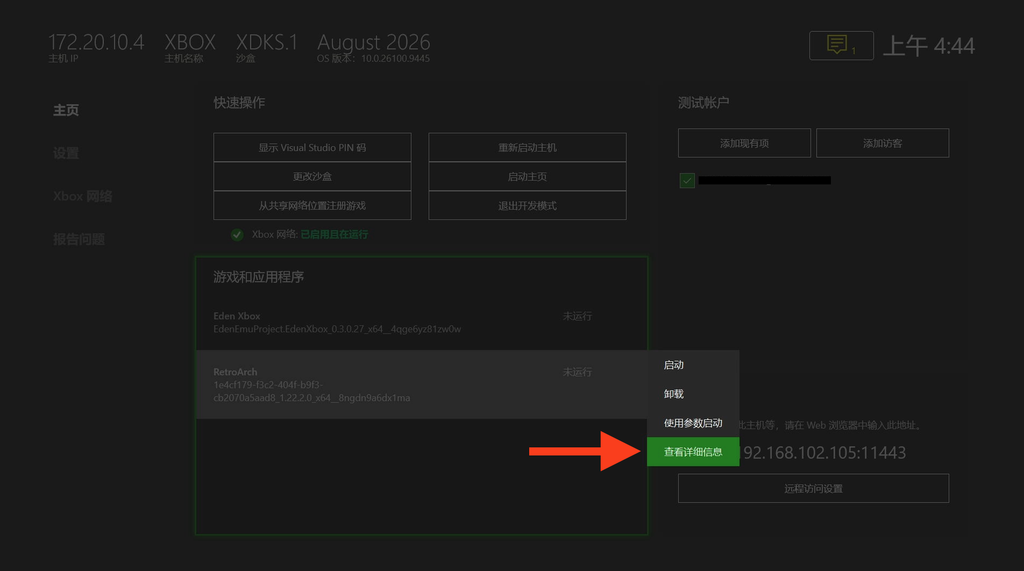Open Xbox 网络 sidebar section
Screen dimensions: 1024x571
pos(83,196)
